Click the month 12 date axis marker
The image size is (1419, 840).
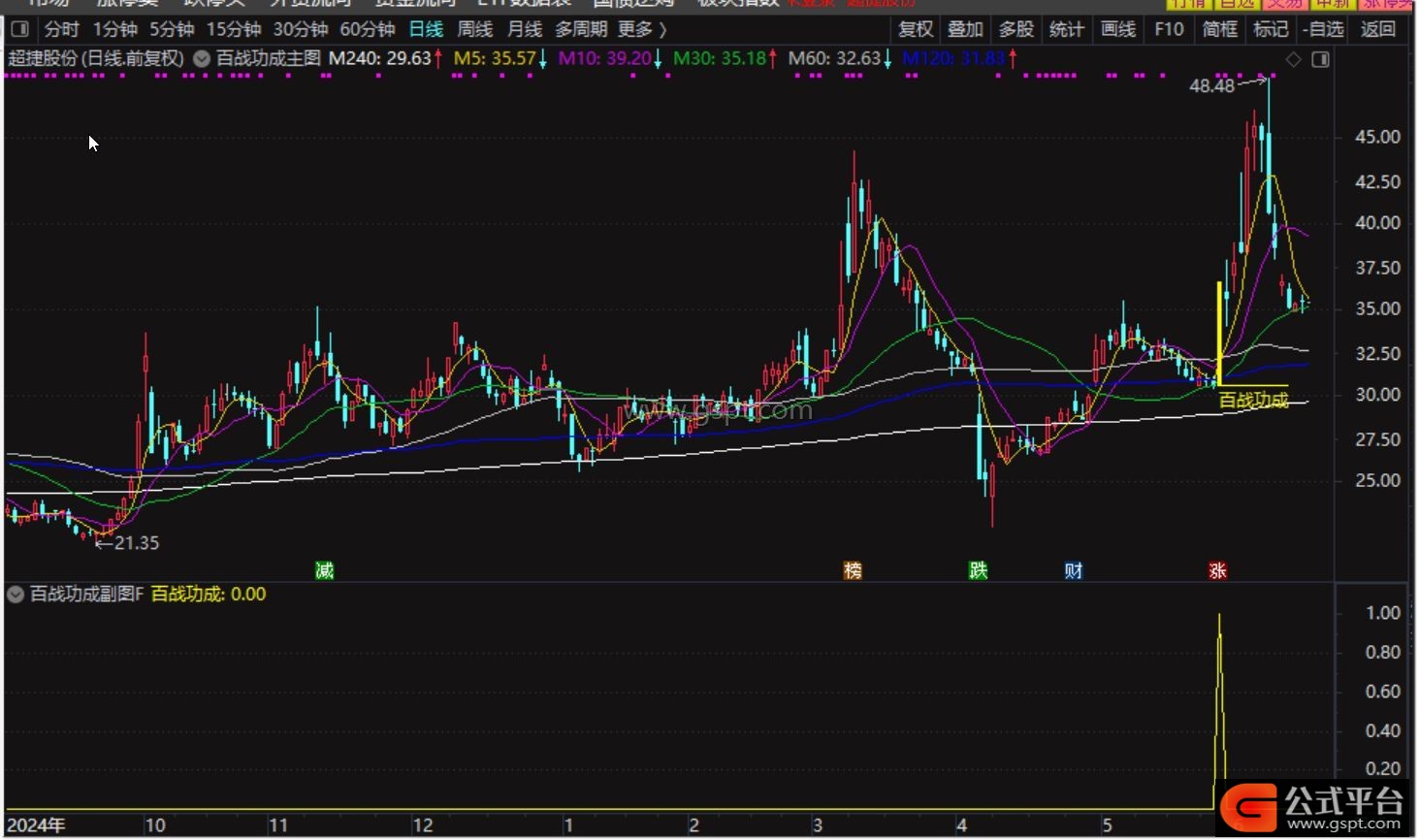tap(423, 825)
